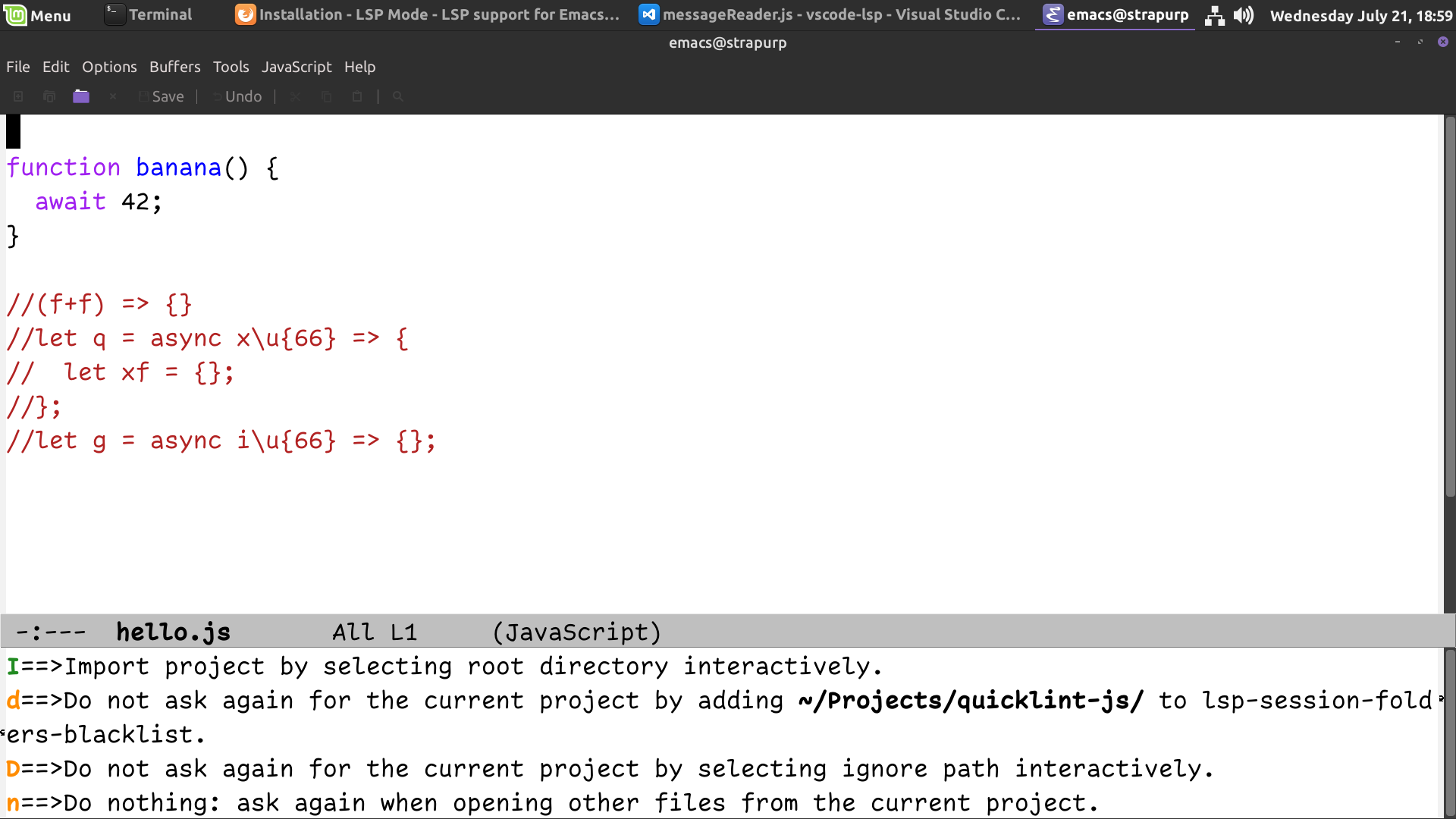The width and height of the screenshot is (1456, 819).
Task: Switch to Terminal in the taskbar
Action: [149, 14]
